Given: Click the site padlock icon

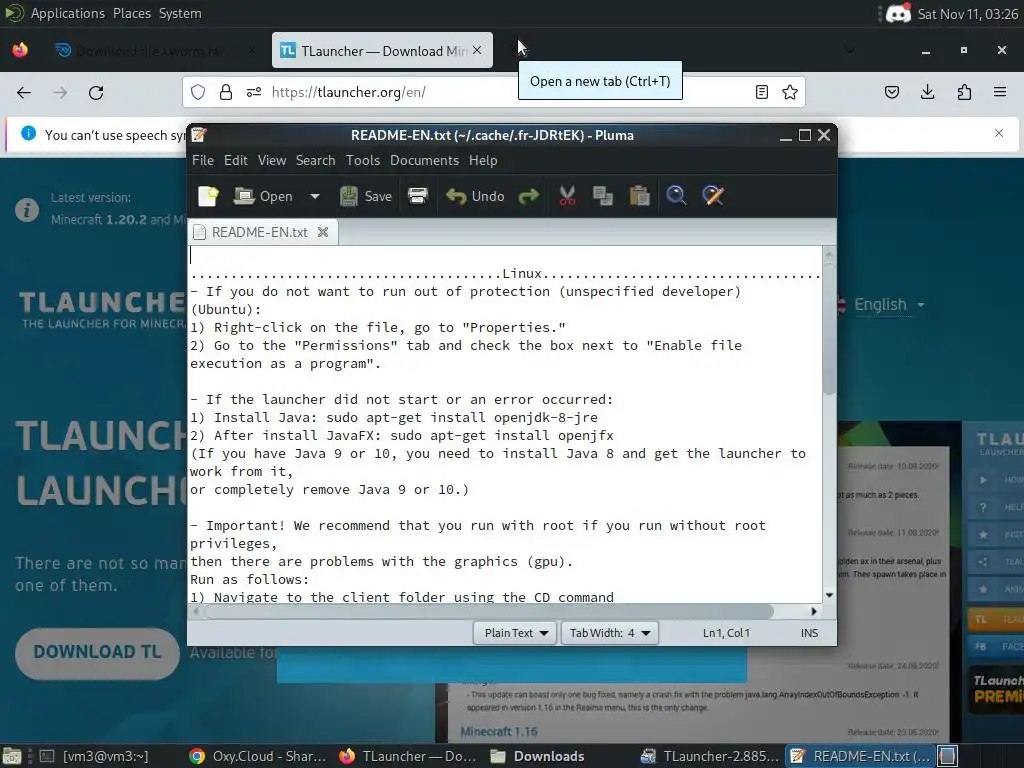Looking at the screenshot, I should click(226, 92).
